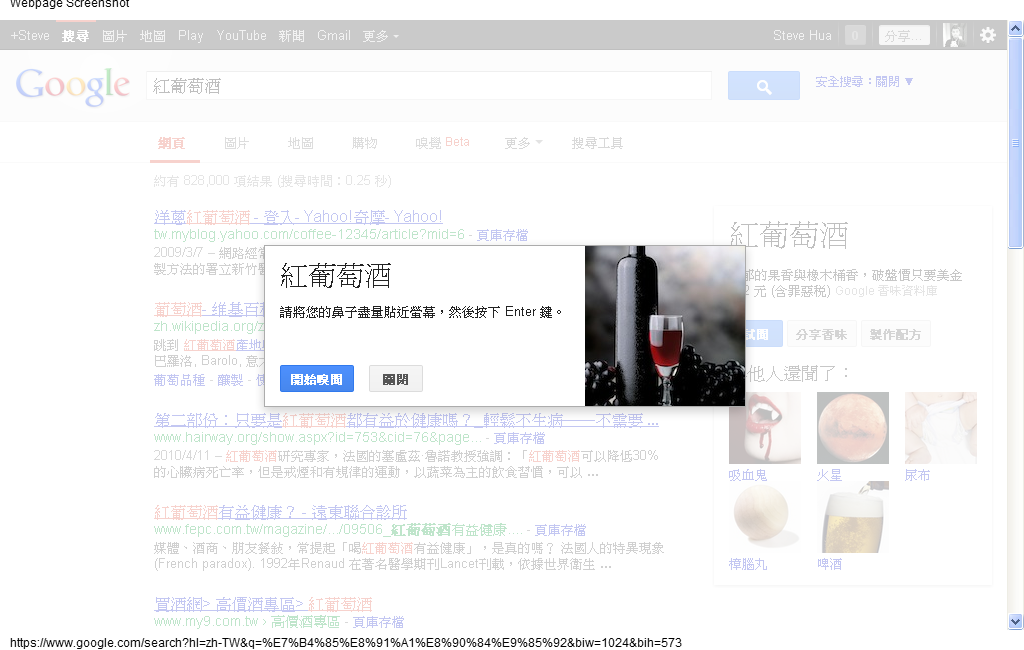Screen dimensions: 1024x650
Task: Click the 開始嗅聞 button
Action: click(x=317, y=379)
